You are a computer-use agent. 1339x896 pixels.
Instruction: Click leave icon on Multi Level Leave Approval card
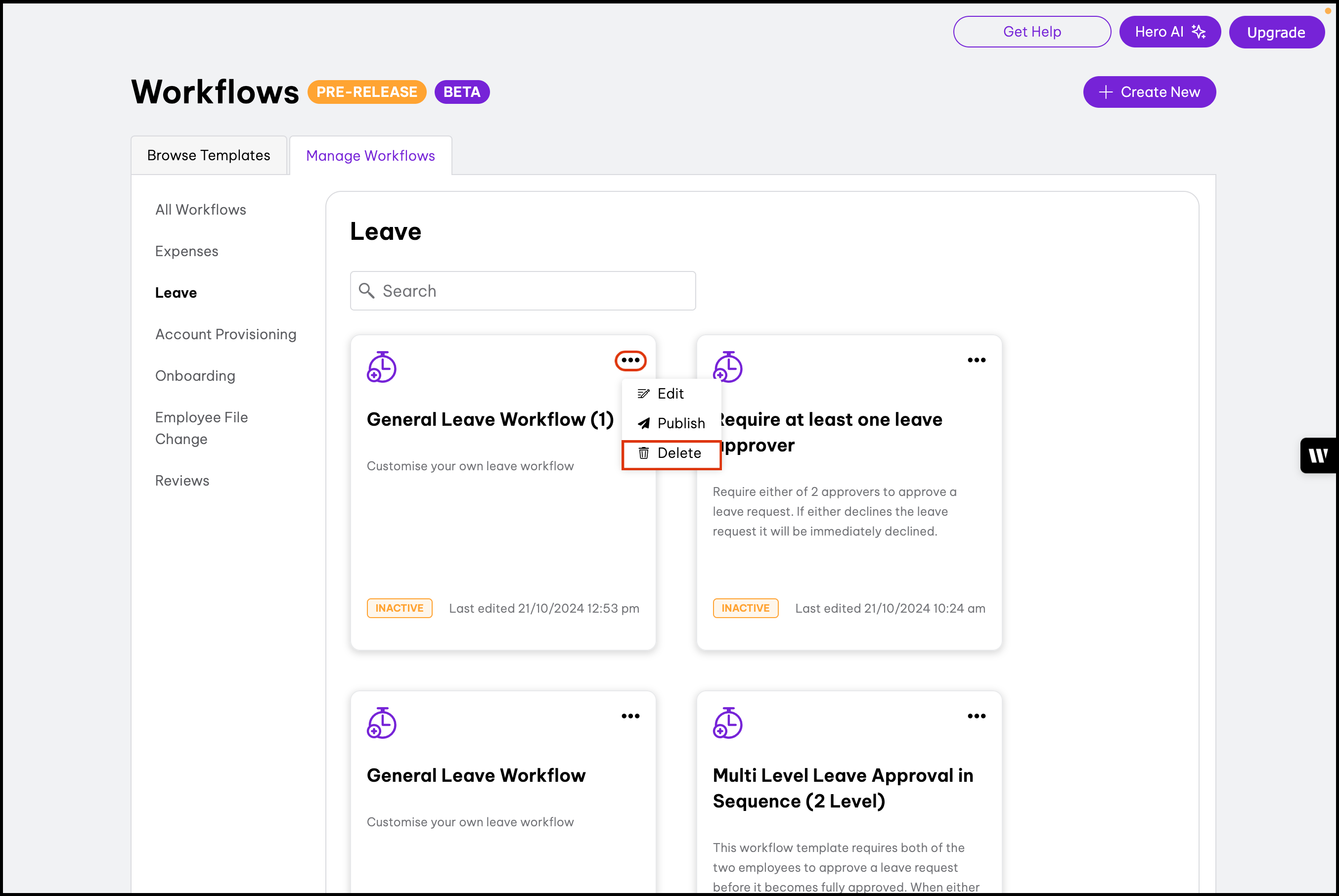(727, 723)
